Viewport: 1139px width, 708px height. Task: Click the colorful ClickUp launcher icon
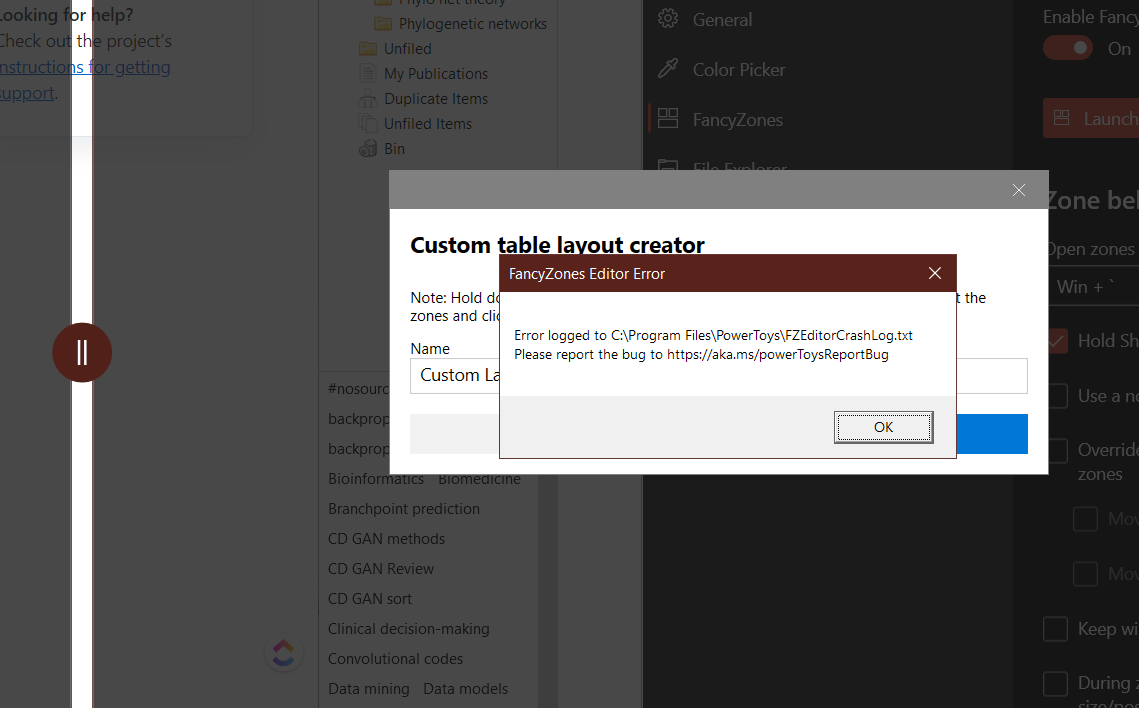pyautogui.click(x=283, y=652)
